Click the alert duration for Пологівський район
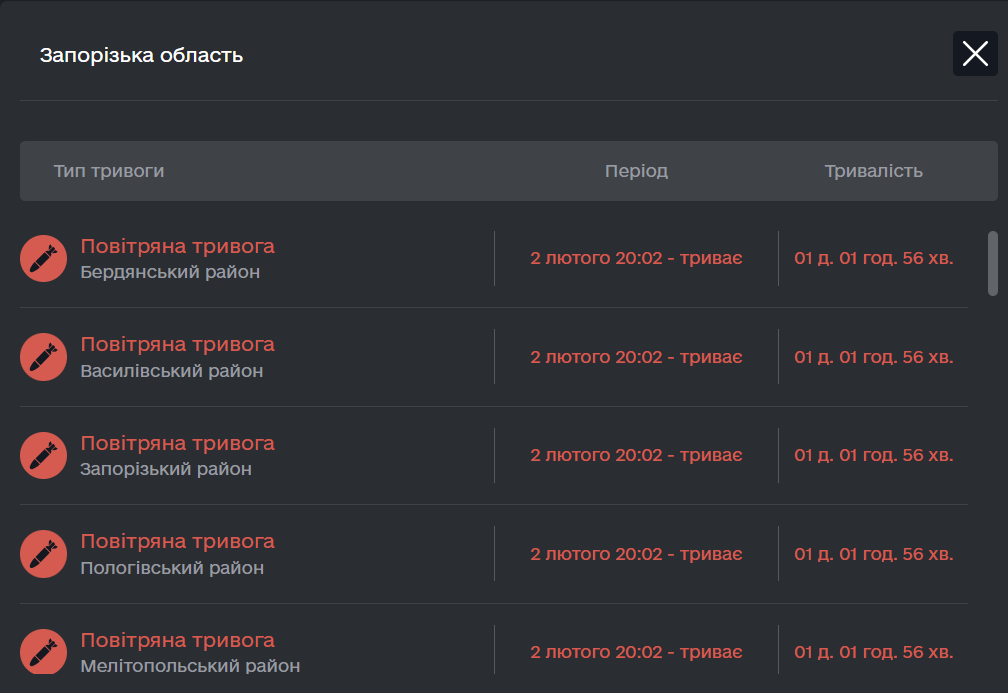1008x693 pixels. pyautogui.click(x=873, y=554)
